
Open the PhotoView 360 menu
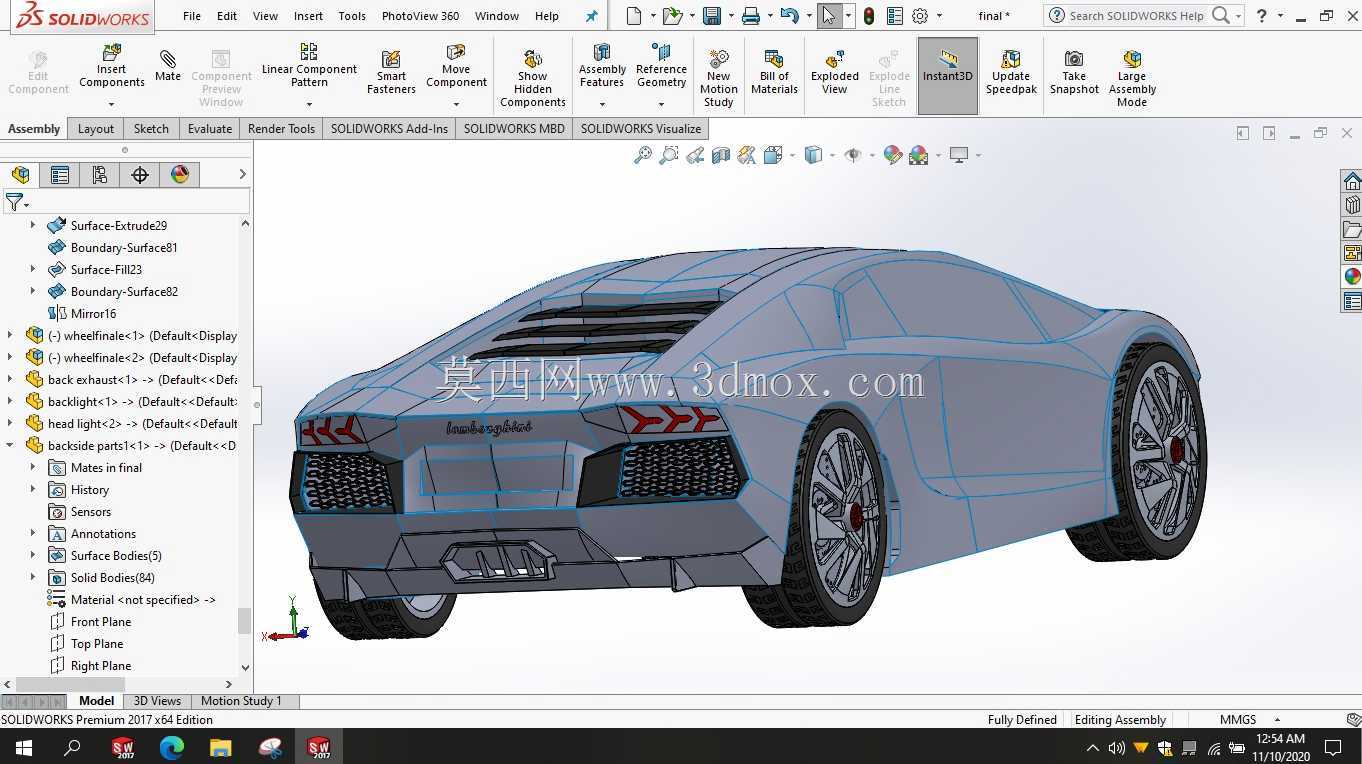click(421, 16)
